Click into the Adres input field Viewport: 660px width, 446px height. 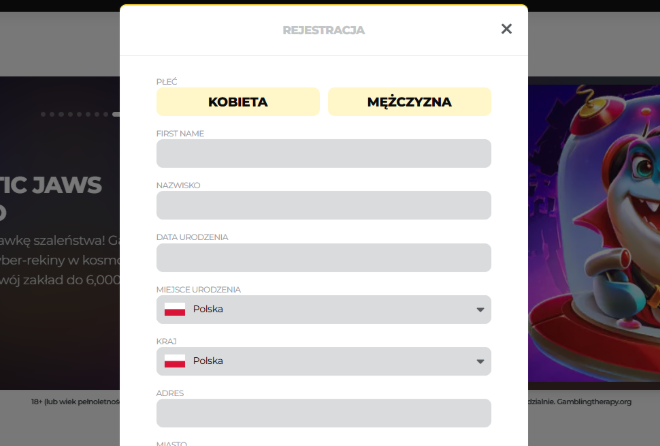click(323, 413)
